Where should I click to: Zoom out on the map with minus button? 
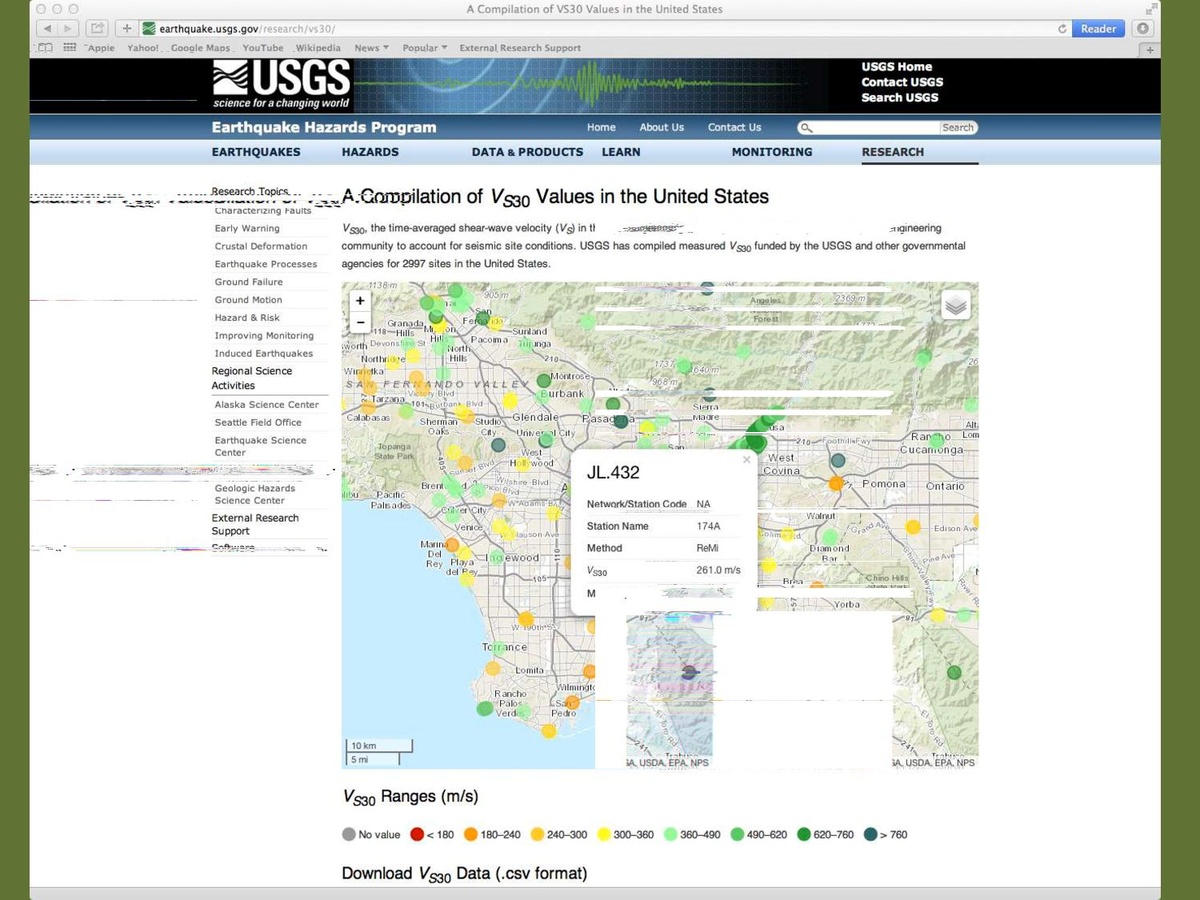360,322
